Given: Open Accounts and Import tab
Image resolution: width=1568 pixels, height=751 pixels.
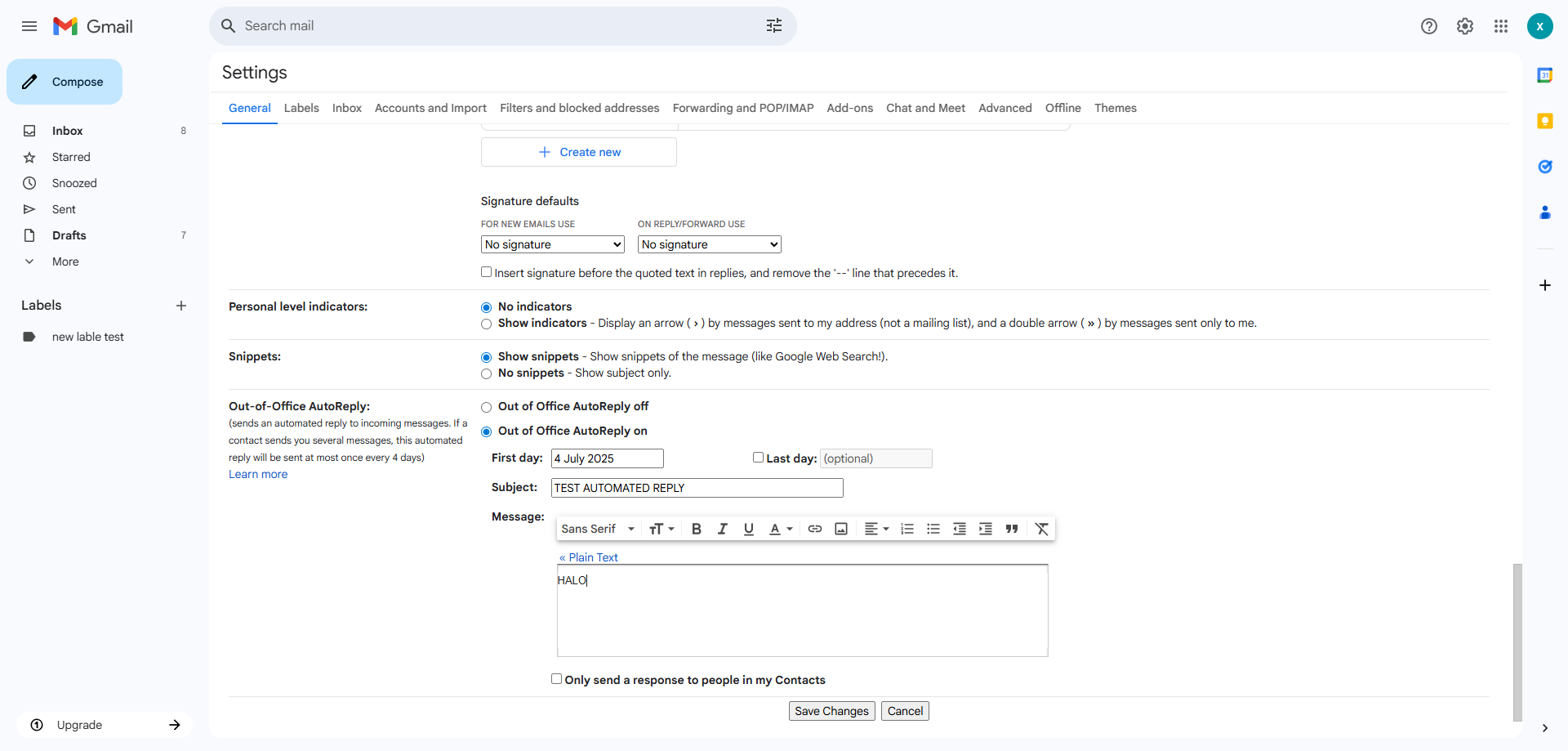Looking at the screenshot, I should (430, 108).
